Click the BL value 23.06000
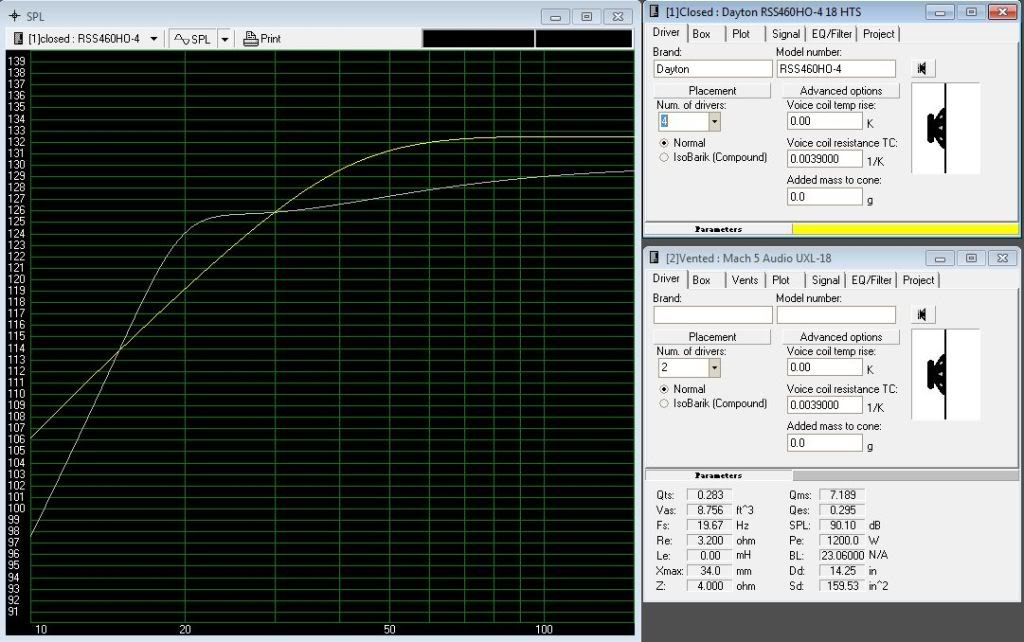The width and height of the screenshot is (1024, 642). pyautogui.click(x=842, y=555)
